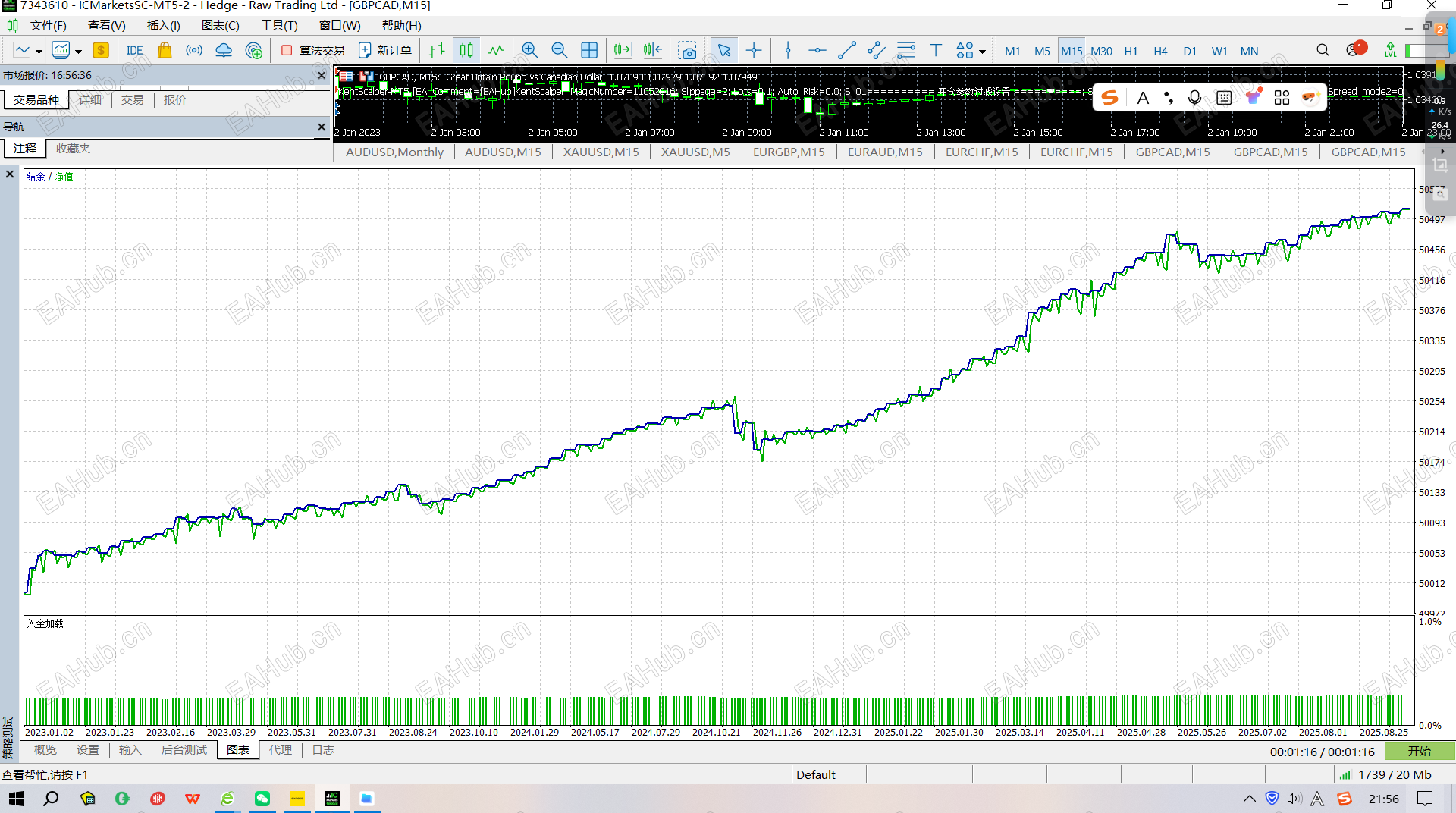The width and height of the screenshot is (1456, 813).
Task: Open the 帮助(H) menu
Action: tap(402, 26)
